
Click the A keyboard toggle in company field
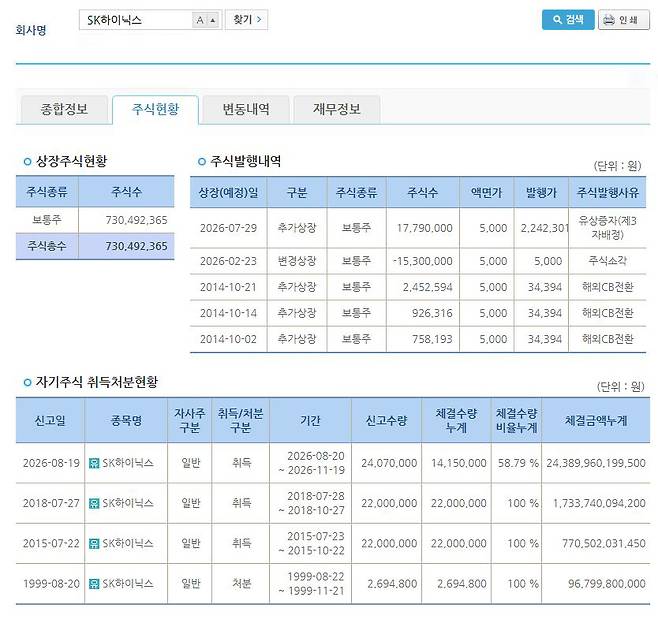coord(200,20)
